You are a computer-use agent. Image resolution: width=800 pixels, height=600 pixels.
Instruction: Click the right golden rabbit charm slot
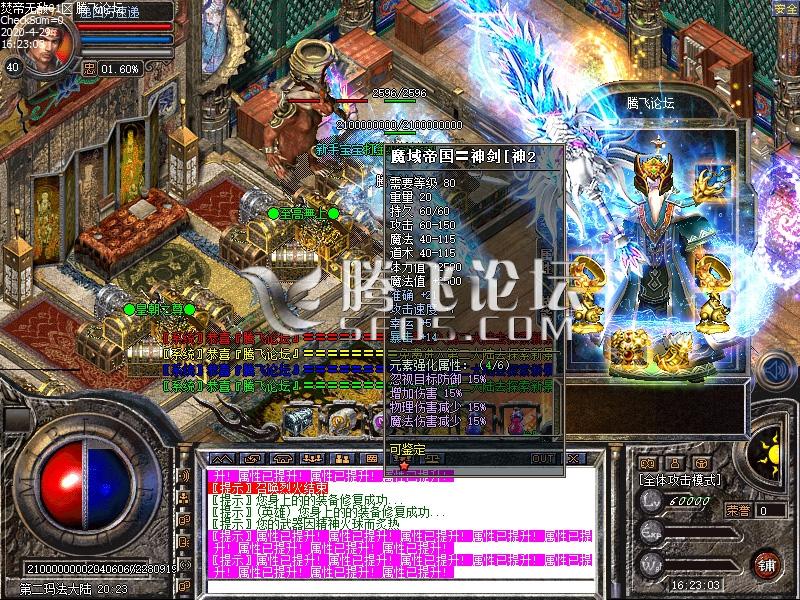(716, 311)
